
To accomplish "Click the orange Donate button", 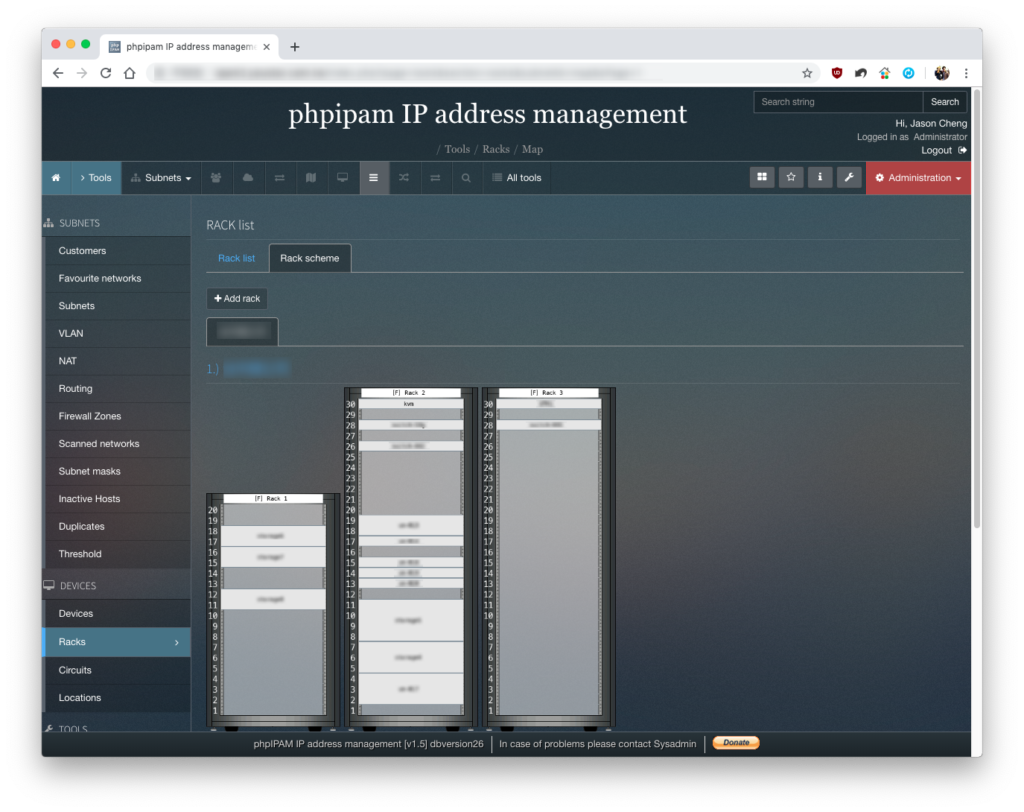I will coord(736,743).
